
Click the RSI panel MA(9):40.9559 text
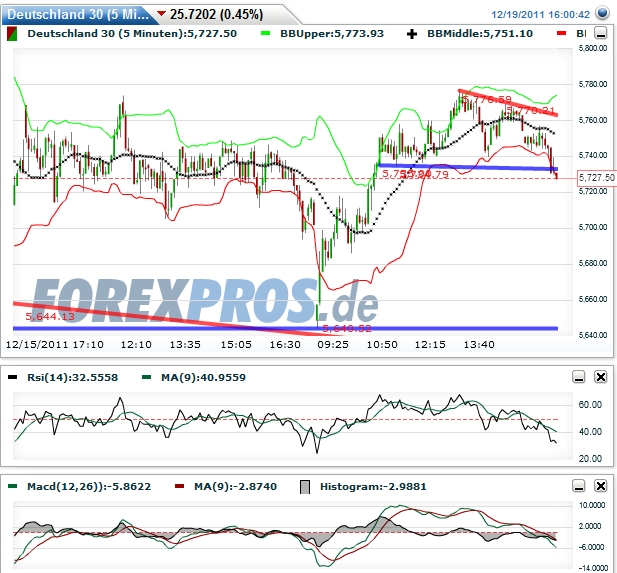pyautogui.click(x=203, y=377)
